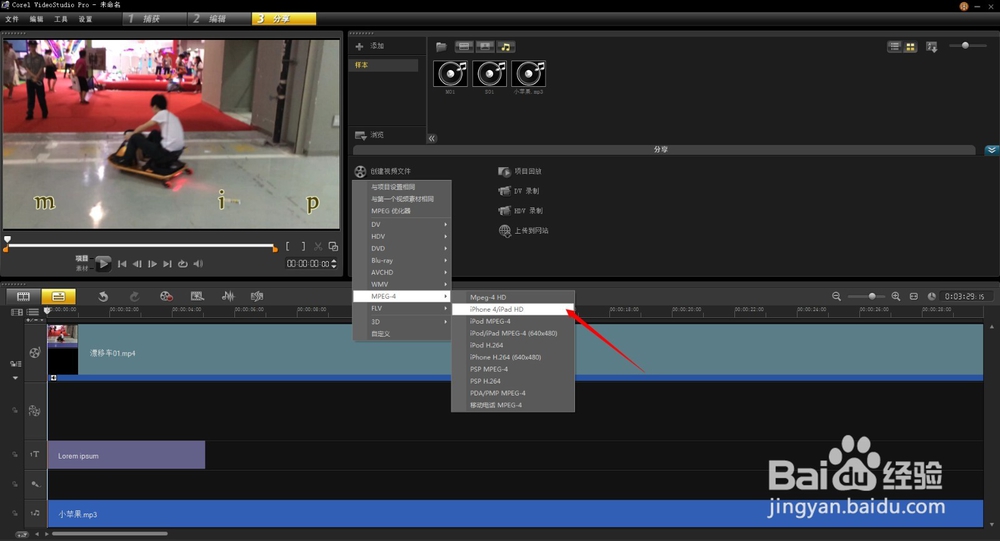Toggle the show audio files filter
This screenshot has height=541, width=1000.
506,47
